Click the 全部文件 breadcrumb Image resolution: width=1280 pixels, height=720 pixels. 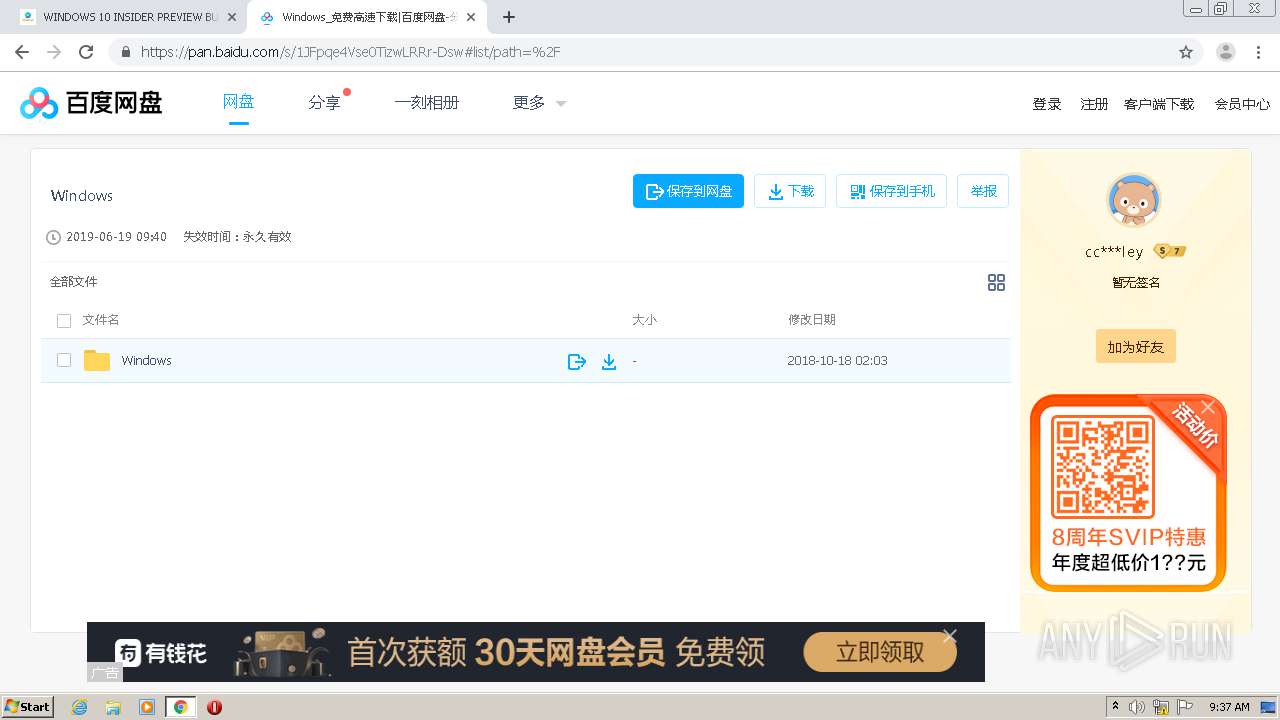74,282
